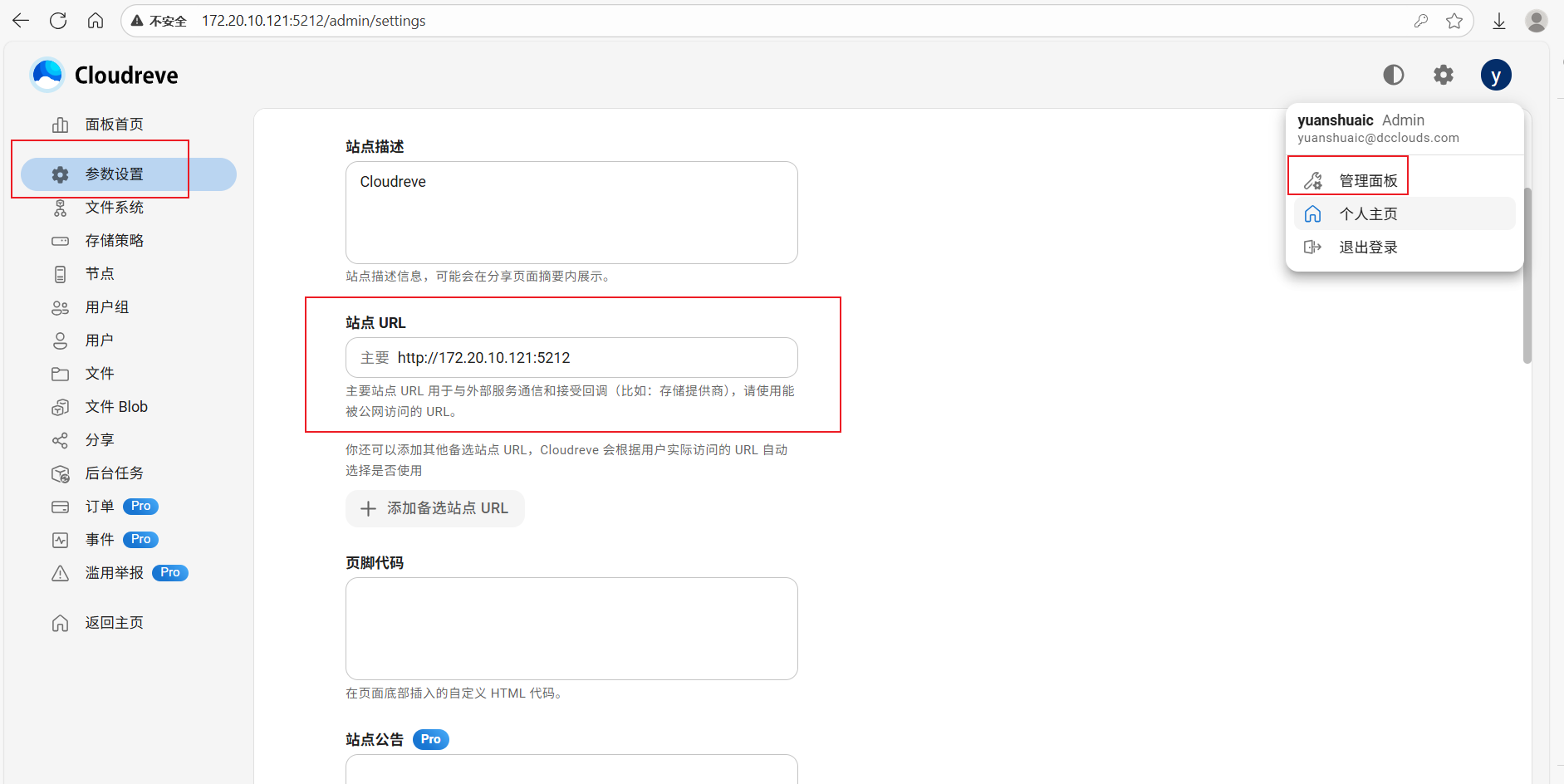This screenshot has height=784, width=1564.
Task: Go back with browser back arrow
Action: 21,21
